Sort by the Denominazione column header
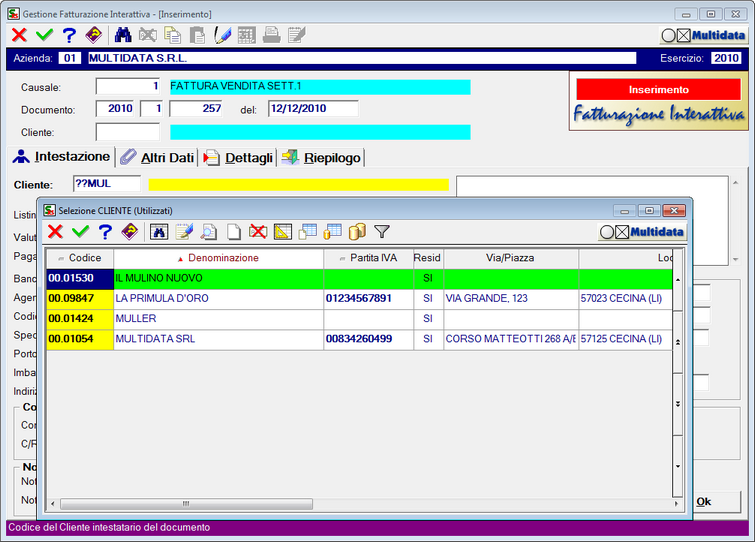This screenshot has height=542, width=755. click(219, 258)
